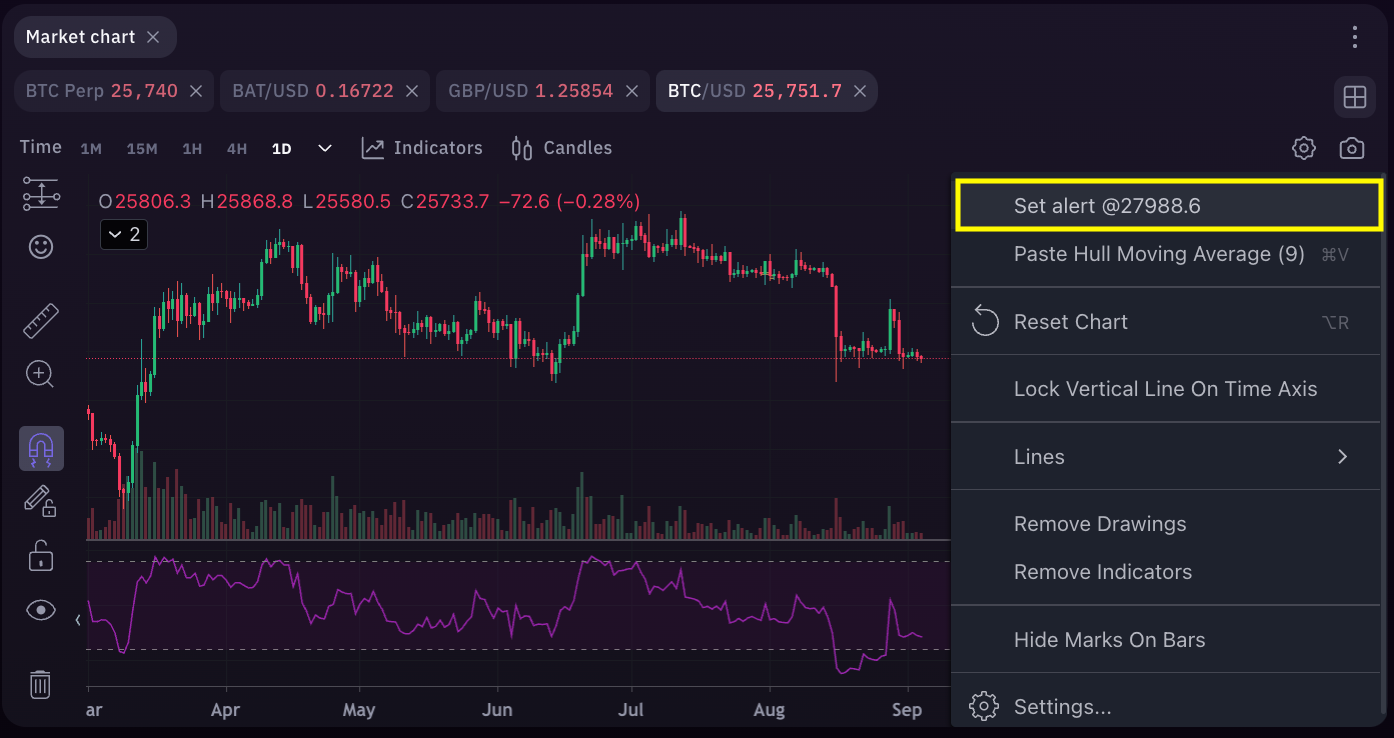1394x738 pixels.
Task: Hide all drawings using the eye icon
Action: coord(40,609)
